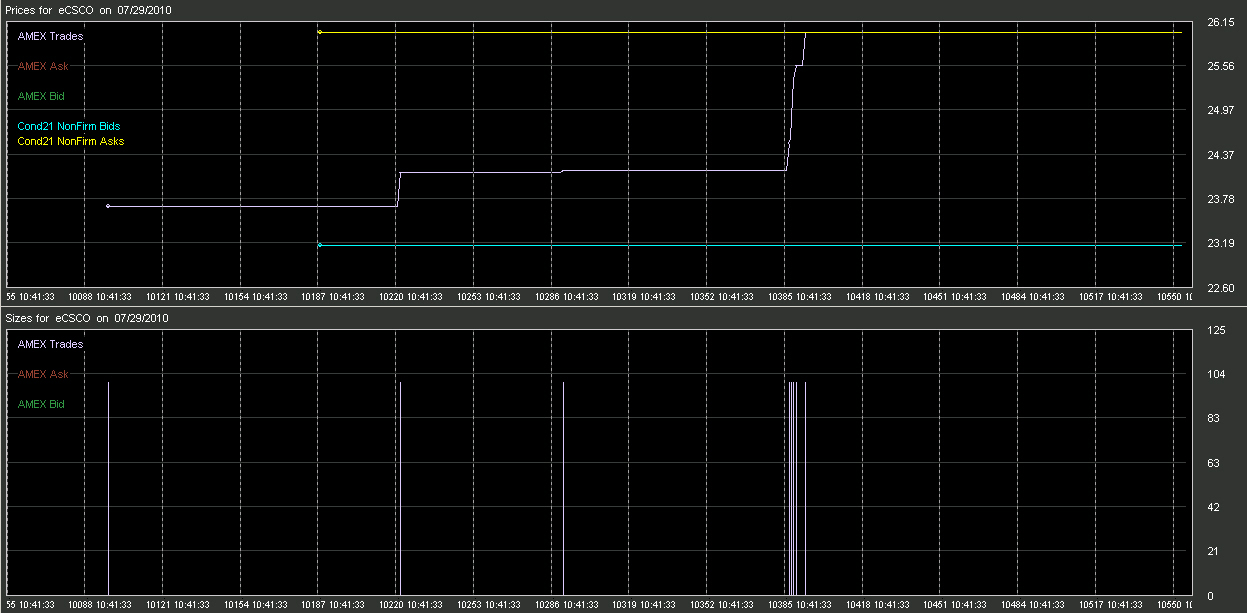Click the cyan NonFirm Bids starting marker
1247x613 pixels.
pos(319,245)
